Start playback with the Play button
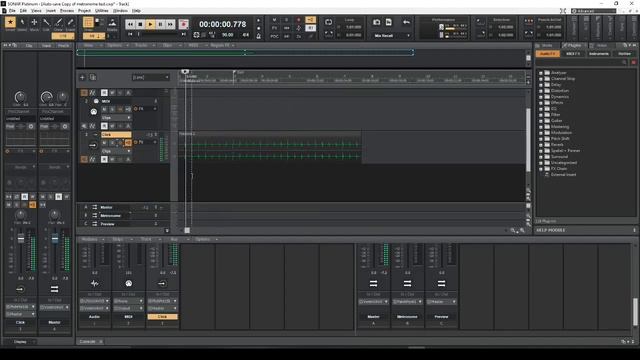This screenshot has height=360, width=640. coord(150,24)
